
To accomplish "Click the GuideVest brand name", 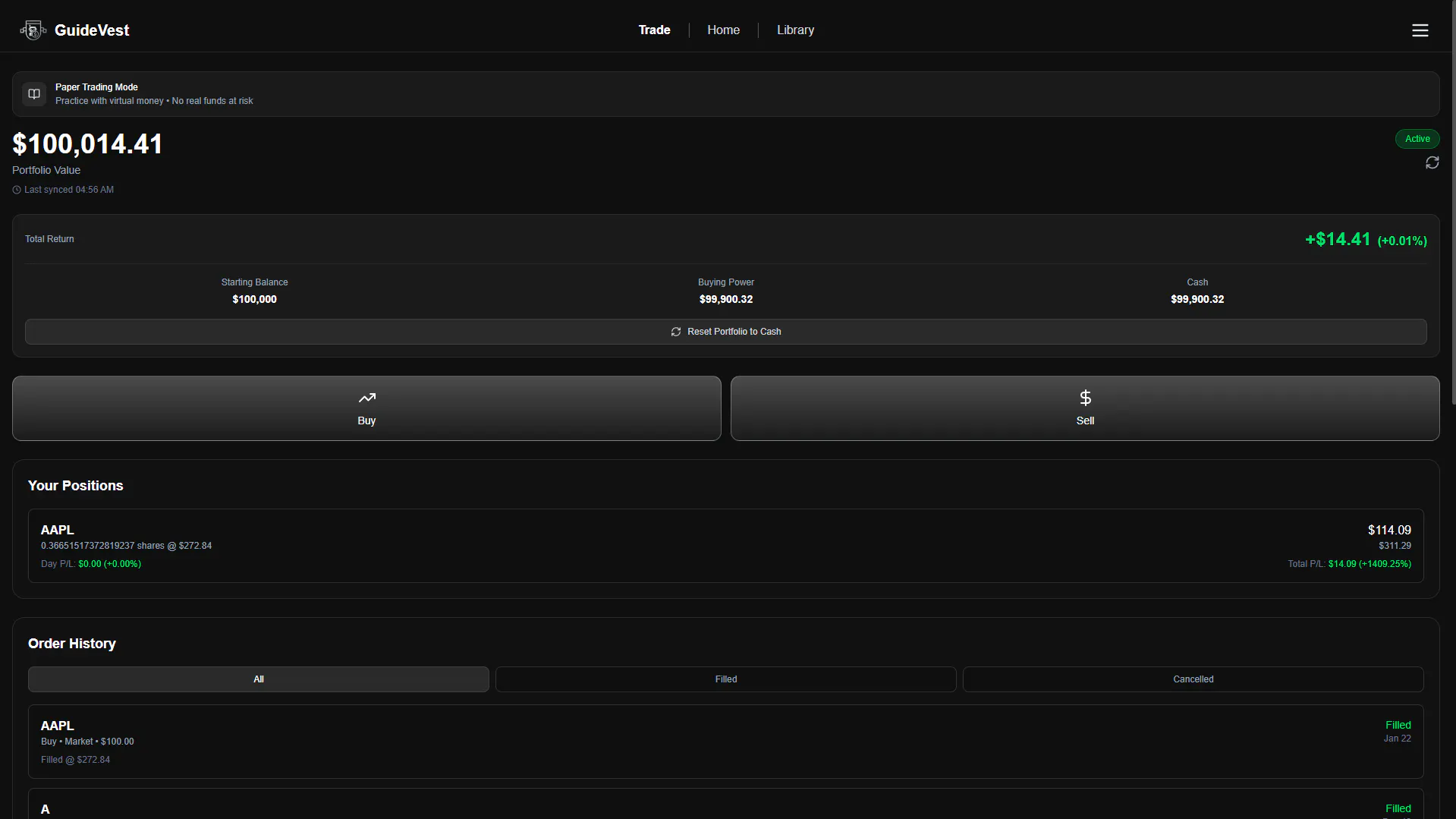I will coord(92,30).
